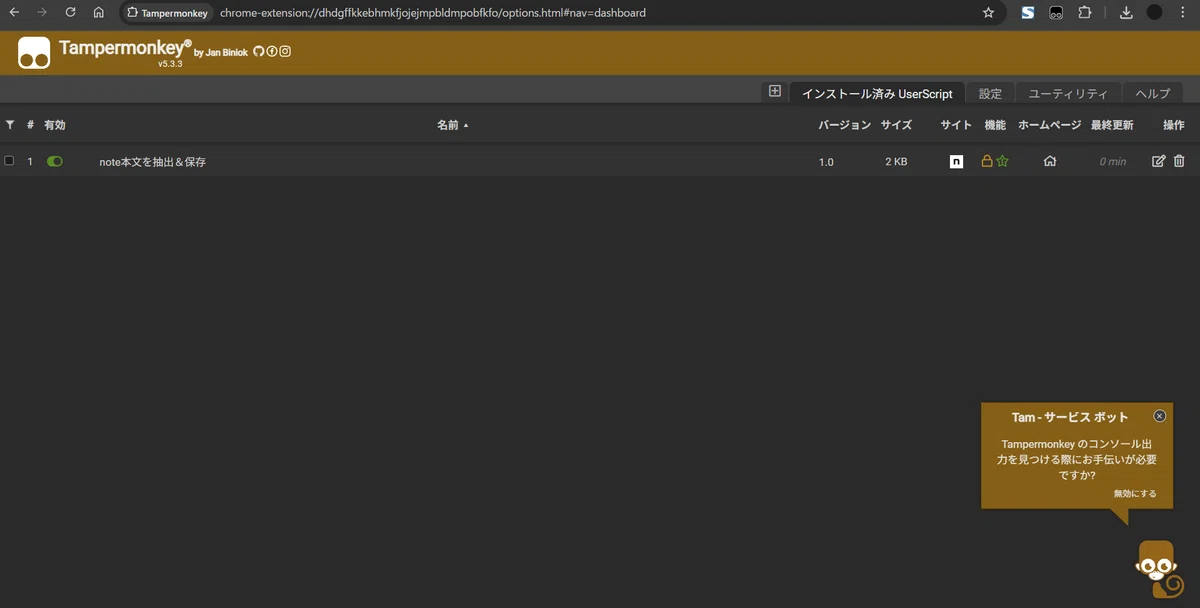Click the 0 min last-updated value
The image size is (1200, 608).
coord(1112,161)
